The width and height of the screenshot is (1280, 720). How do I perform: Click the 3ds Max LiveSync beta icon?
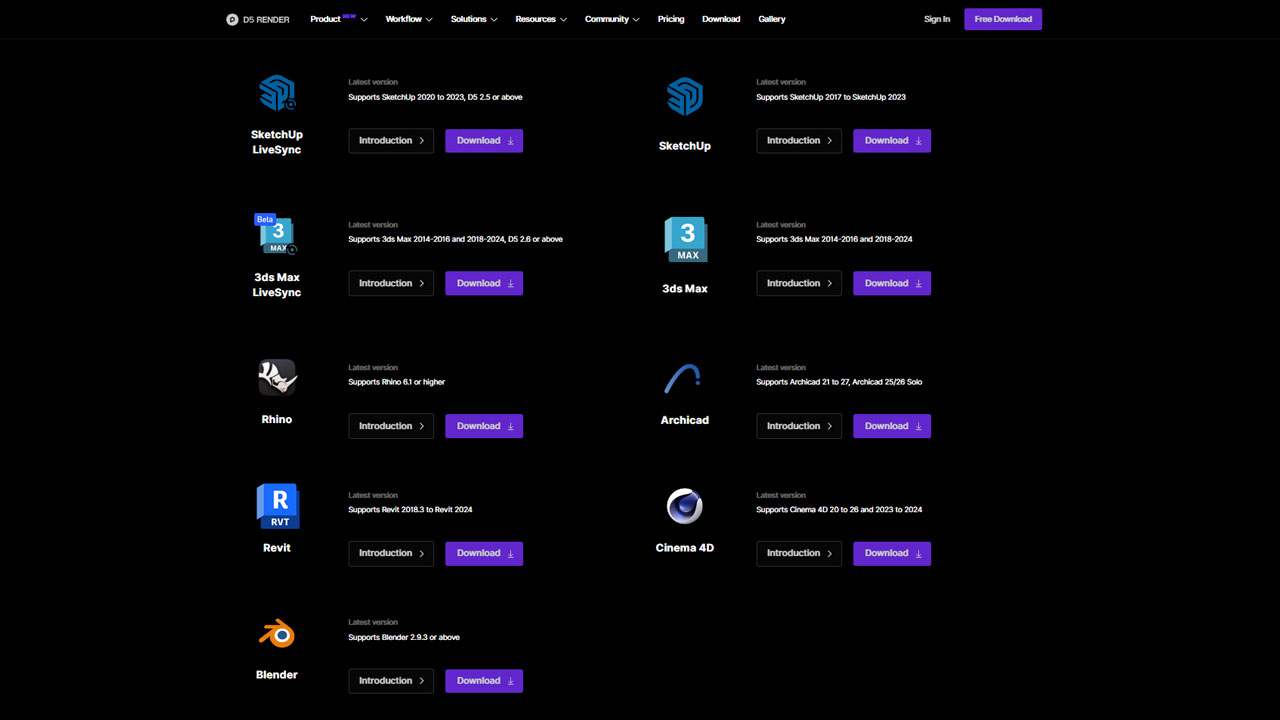[x=276, y=234]
